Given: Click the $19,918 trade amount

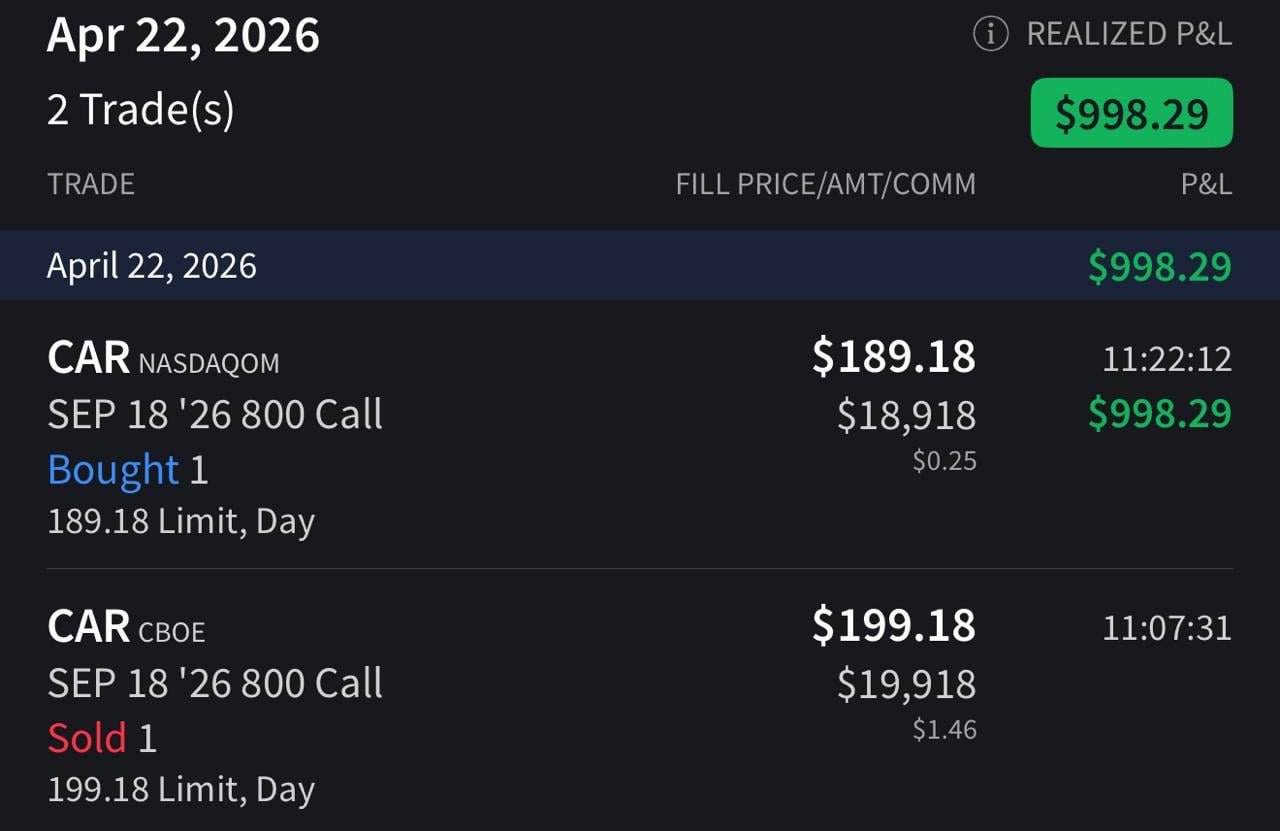Looking at the screenshot, I should [x=906, y=684].
